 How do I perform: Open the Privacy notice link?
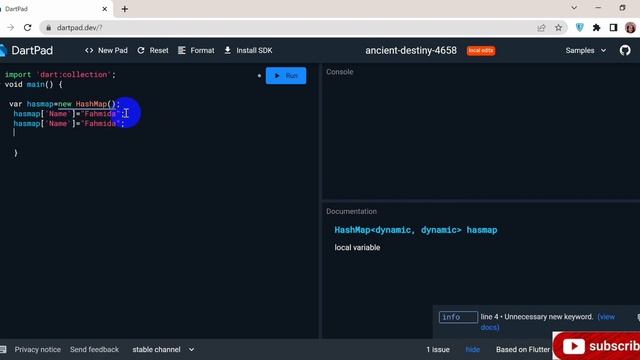click(x=38, y=349)
